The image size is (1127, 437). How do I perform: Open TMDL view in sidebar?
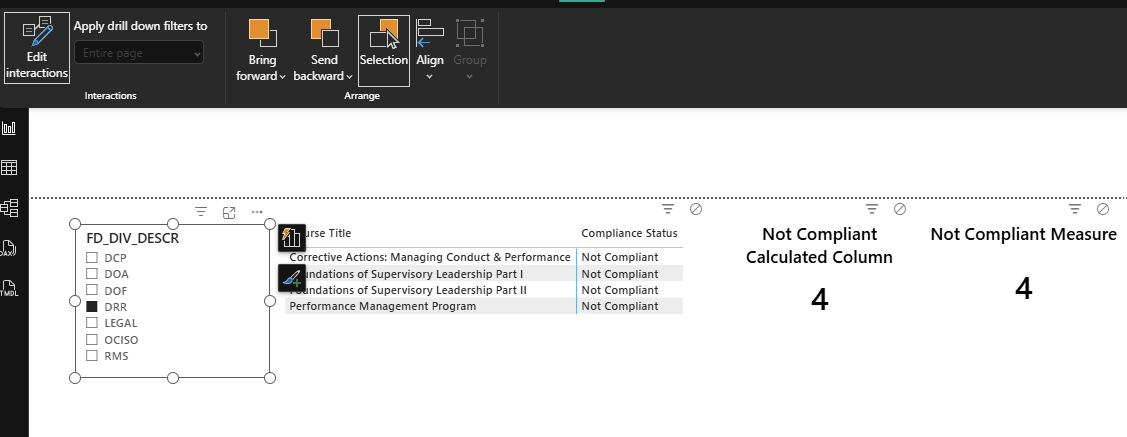click(9, 288)
